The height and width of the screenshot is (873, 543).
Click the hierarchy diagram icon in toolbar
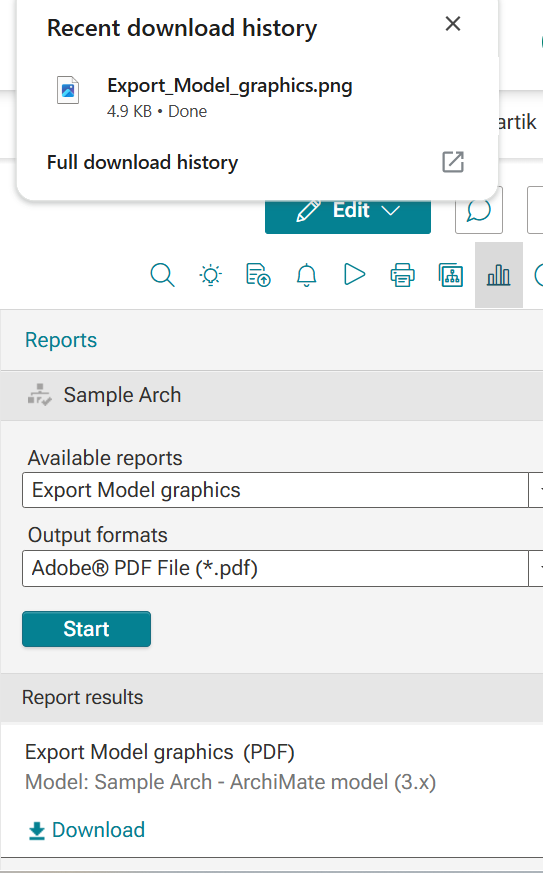point(450,275)
